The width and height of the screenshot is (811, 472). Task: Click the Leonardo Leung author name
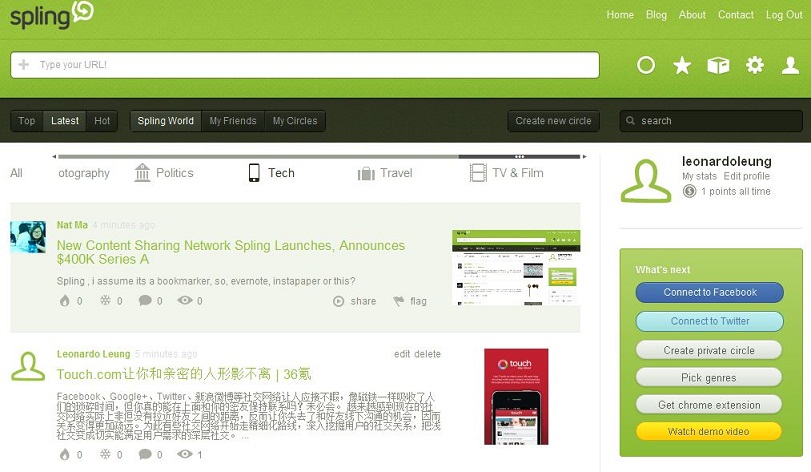pyautogui.click(x=94, y=354)
